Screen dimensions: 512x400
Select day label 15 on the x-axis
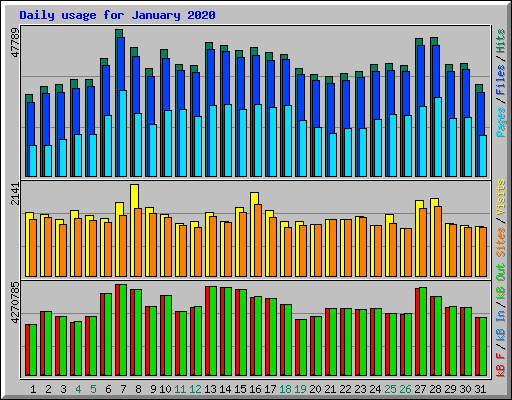coord(240,389)
